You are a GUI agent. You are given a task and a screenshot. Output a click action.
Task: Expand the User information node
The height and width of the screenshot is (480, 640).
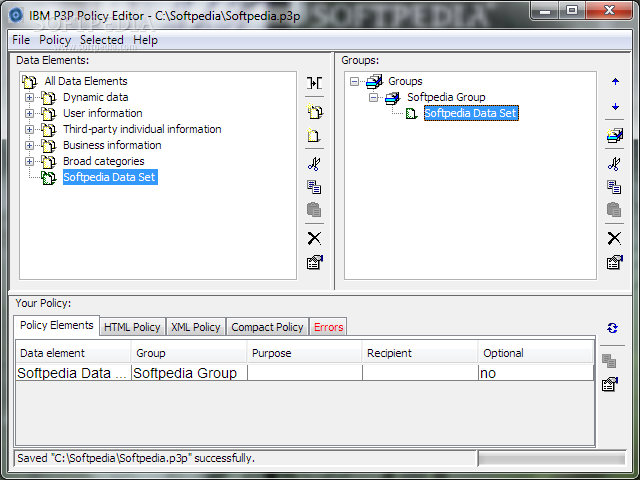pos(29,113)
